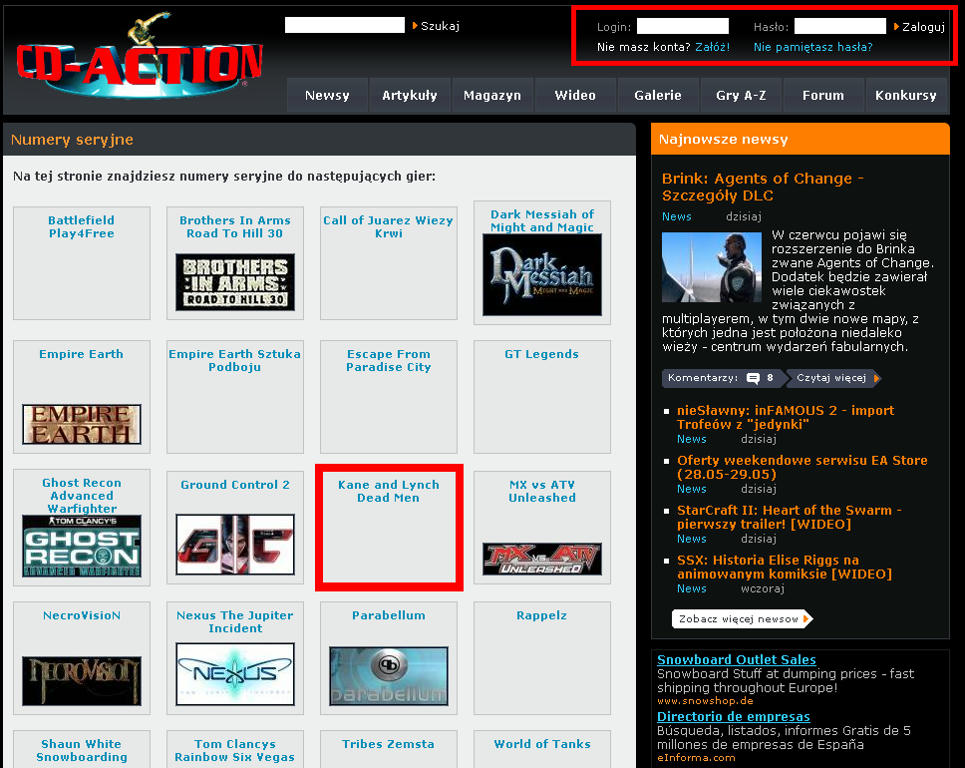Open Ghost Recon Advanced Warfighter link
Viewport: 965px width, 768px height.
(x=82, y=496)
